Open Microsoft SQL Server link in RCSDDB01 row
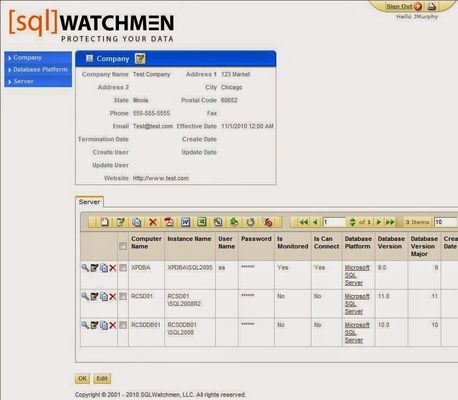Viewport: 458px width, 400px height. [357, 333]
